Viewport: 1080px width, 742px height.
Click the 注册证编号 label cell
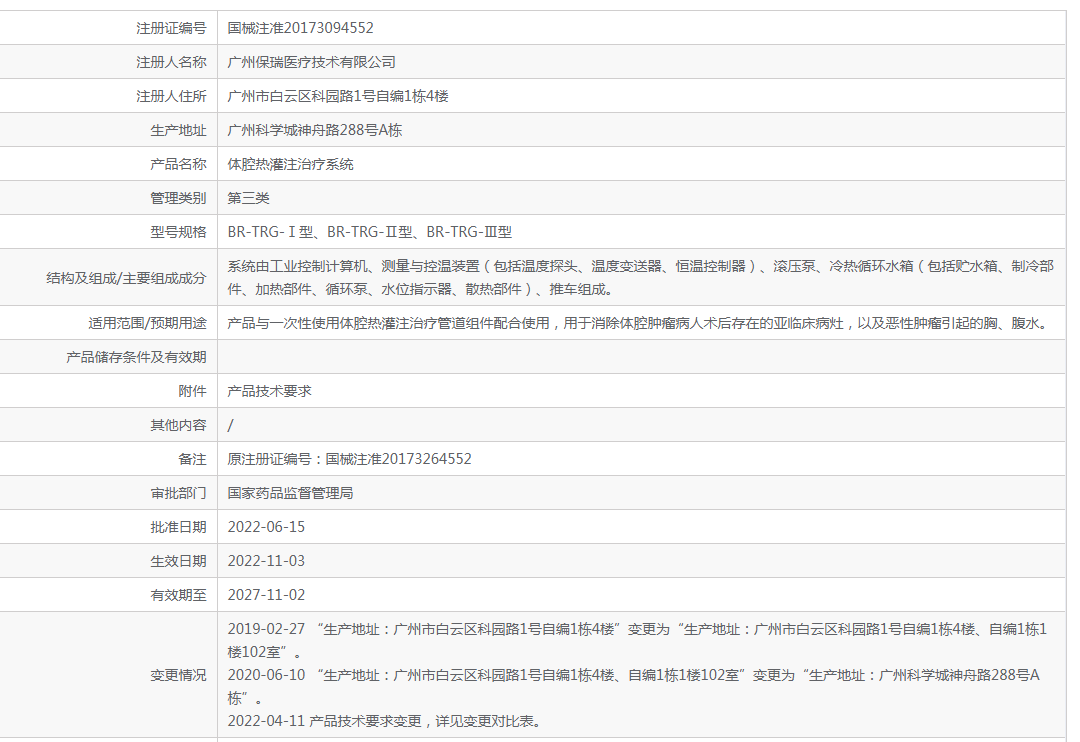pyautogui.click(x=172, y=28)
